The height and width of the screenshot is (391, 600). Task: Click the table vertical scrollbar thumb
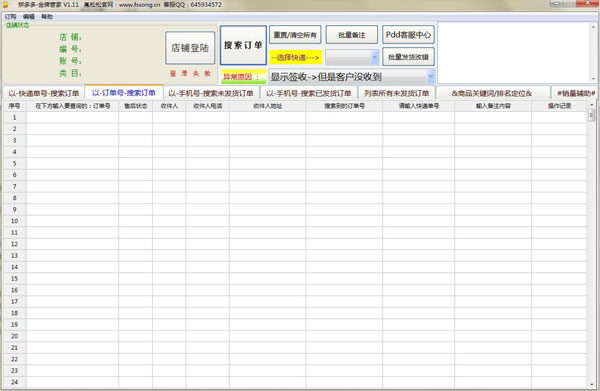coord(592,115)
